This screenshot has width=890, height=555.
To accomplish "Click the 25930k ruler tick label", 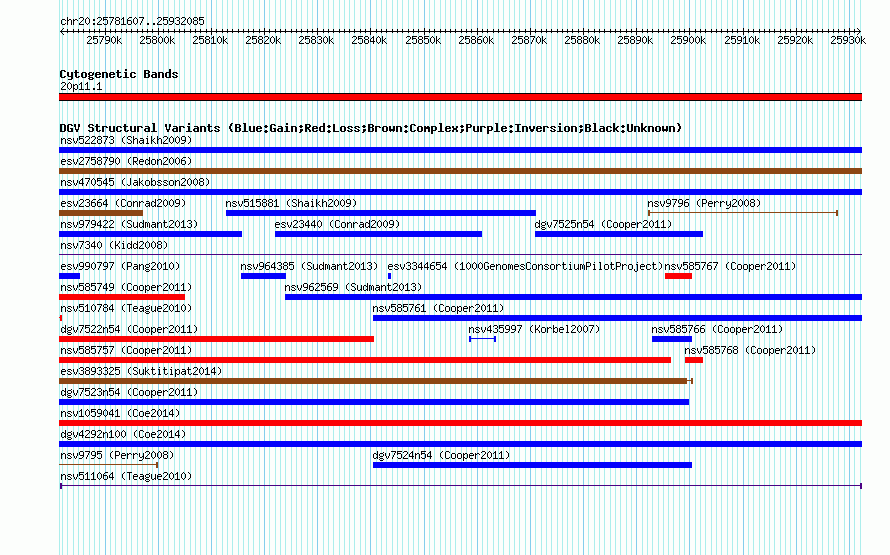I will tap(848, 40).
